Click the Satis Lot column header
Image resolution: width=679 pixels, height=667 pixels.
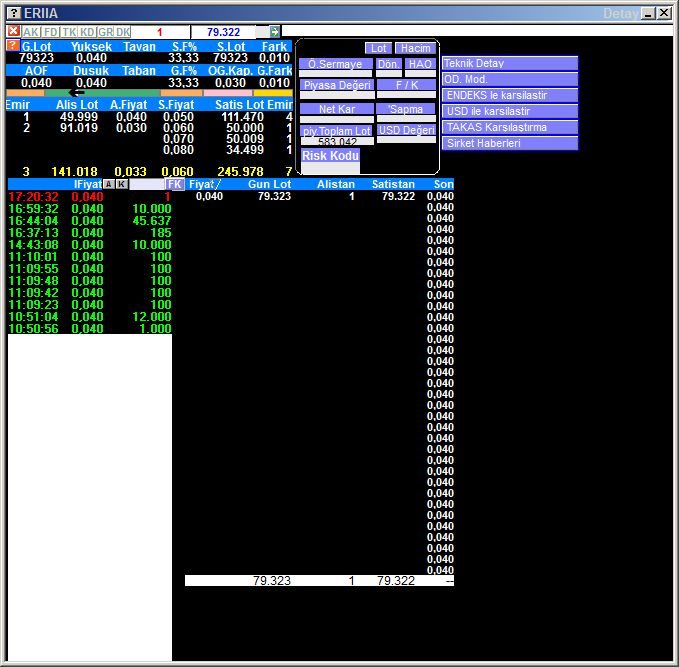click(x=239, y=105)
